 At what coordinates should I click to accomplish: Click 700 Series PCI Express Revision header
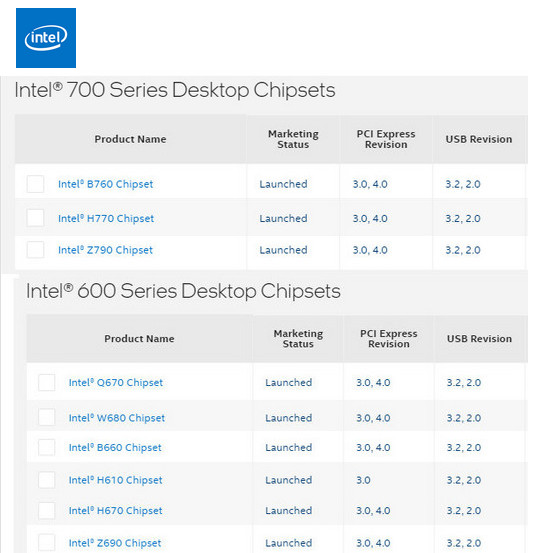pos(386,139)
